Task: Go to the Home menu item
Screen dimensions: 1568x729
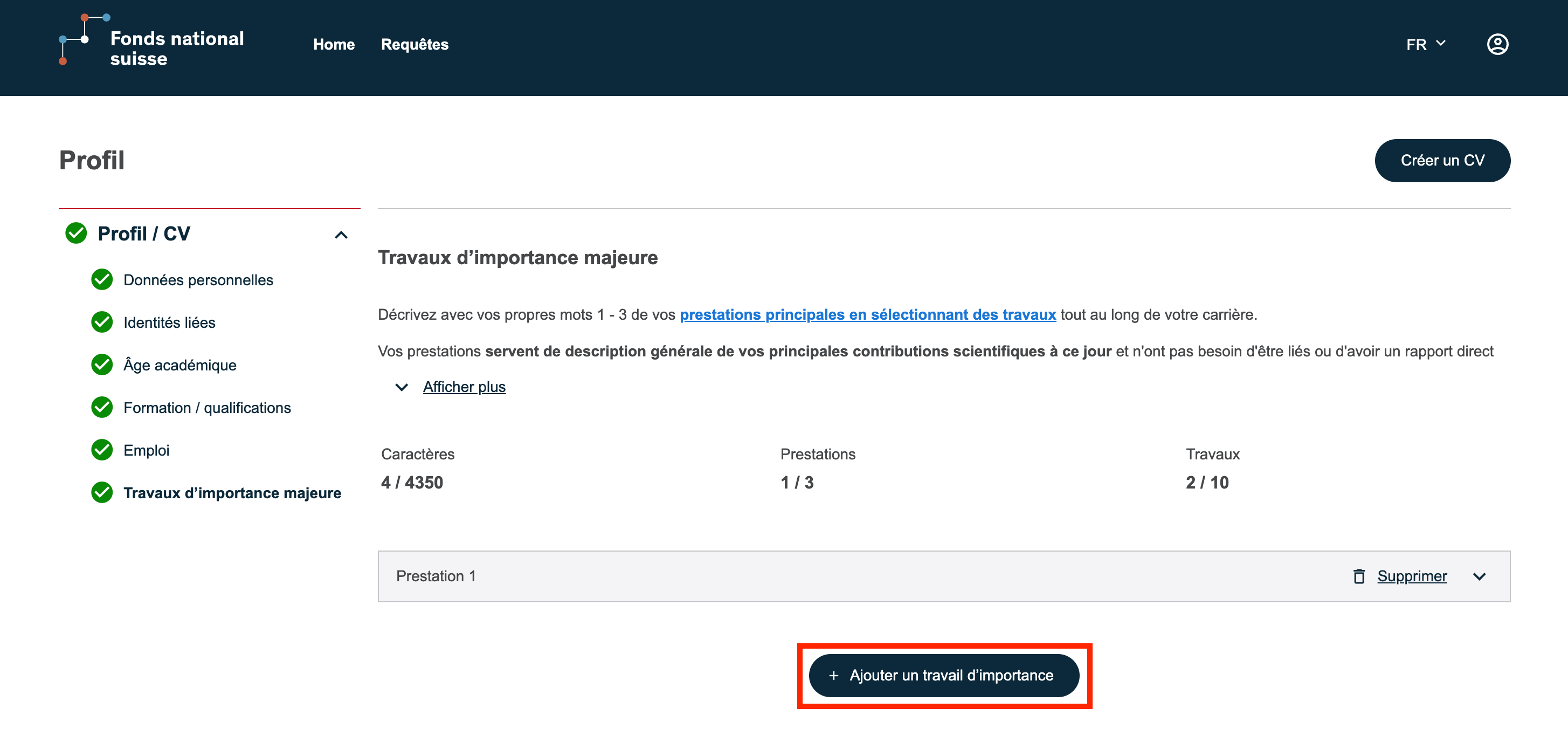Action: click(334, 44)
